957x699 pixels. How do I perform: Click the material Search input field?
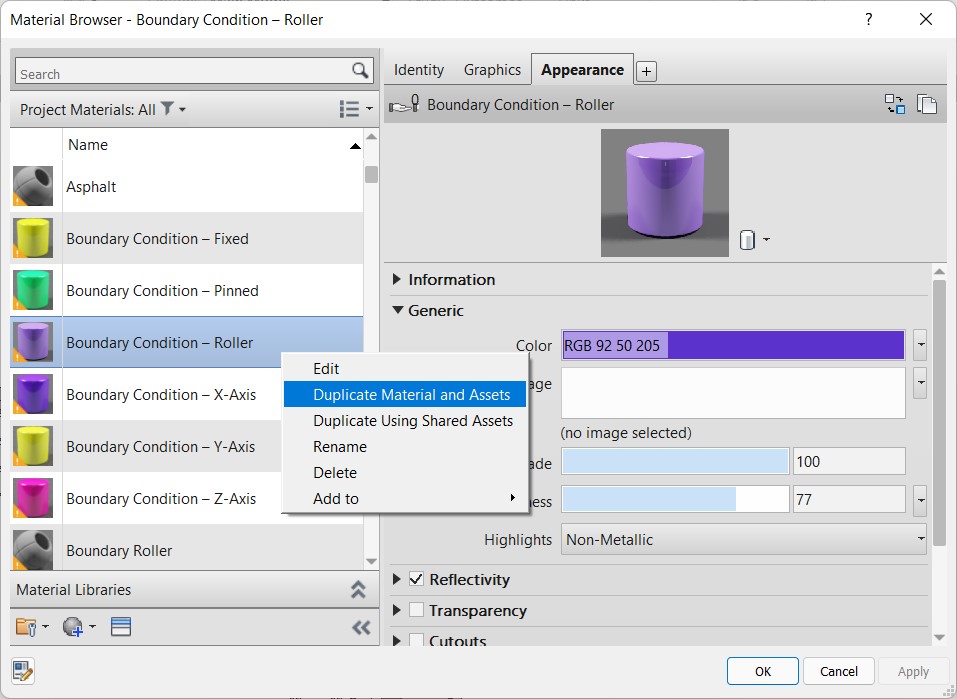click(183, 71)
